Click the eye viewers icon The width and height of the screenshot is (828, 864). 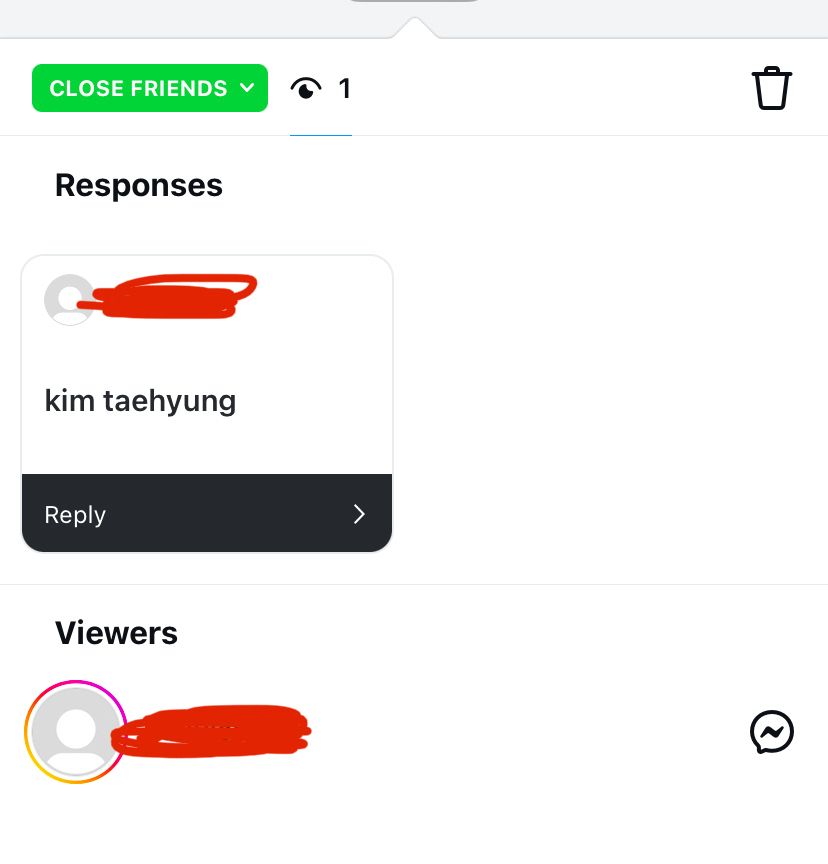pos(306,88)
